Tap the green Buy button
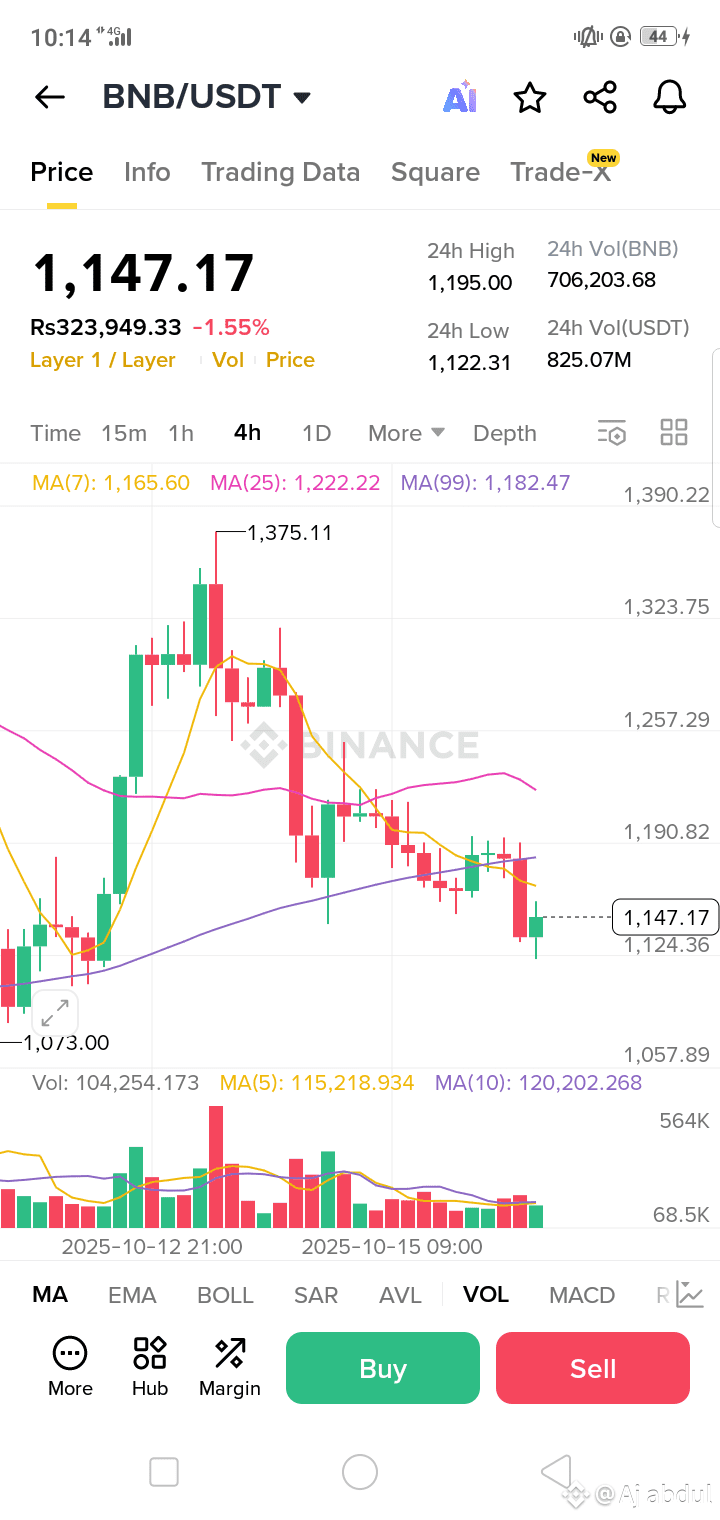720x1520 pixels. tap(383, 1368)
